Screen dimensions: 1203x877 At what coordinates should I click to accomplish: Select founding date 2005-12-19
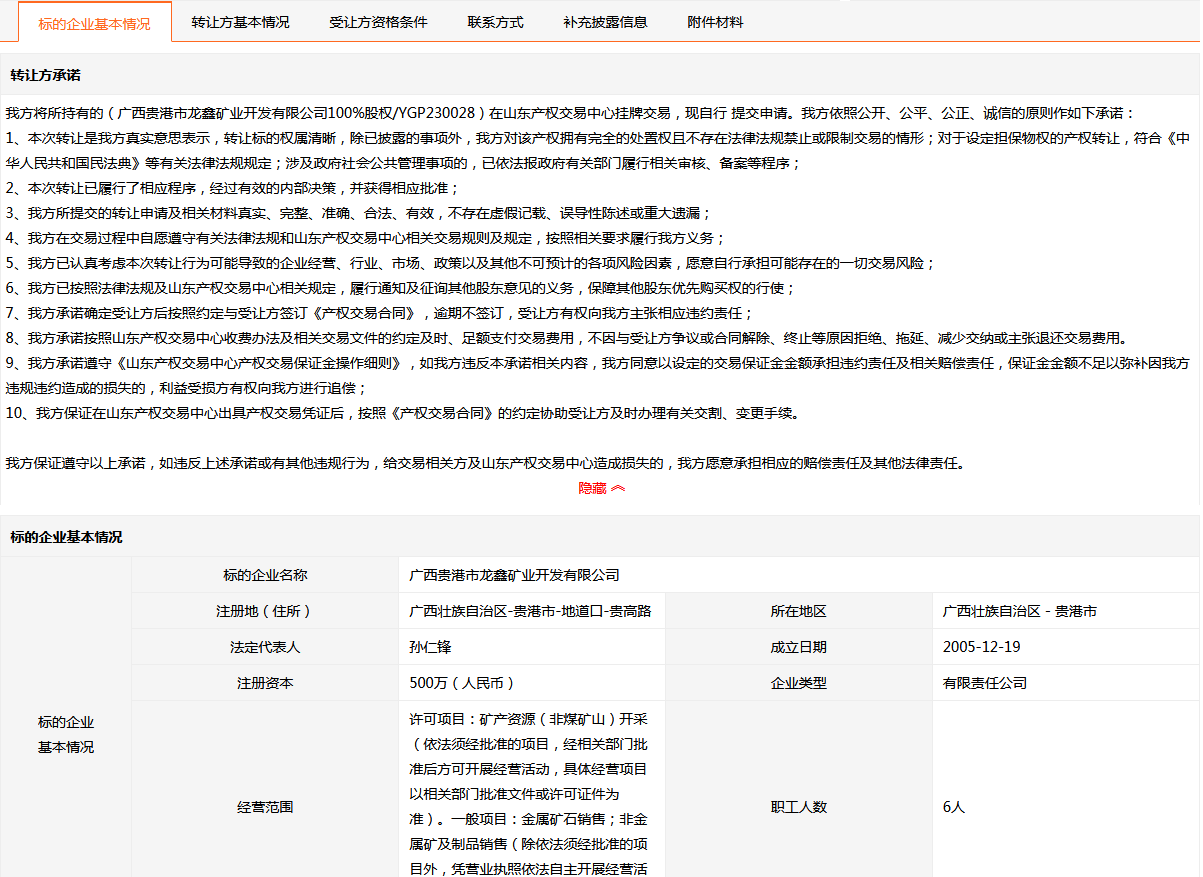[x=981, y=647]
